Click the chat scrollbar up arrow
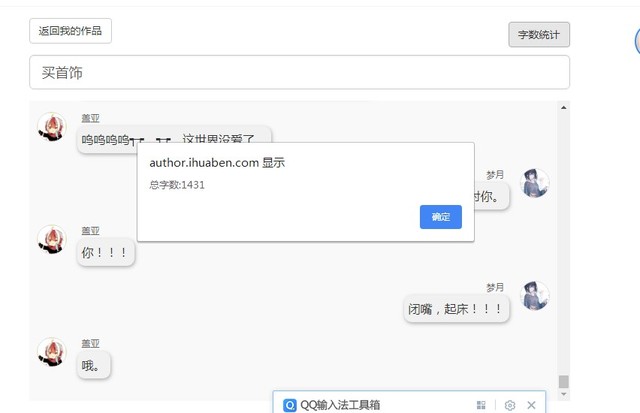 point(564,108)
